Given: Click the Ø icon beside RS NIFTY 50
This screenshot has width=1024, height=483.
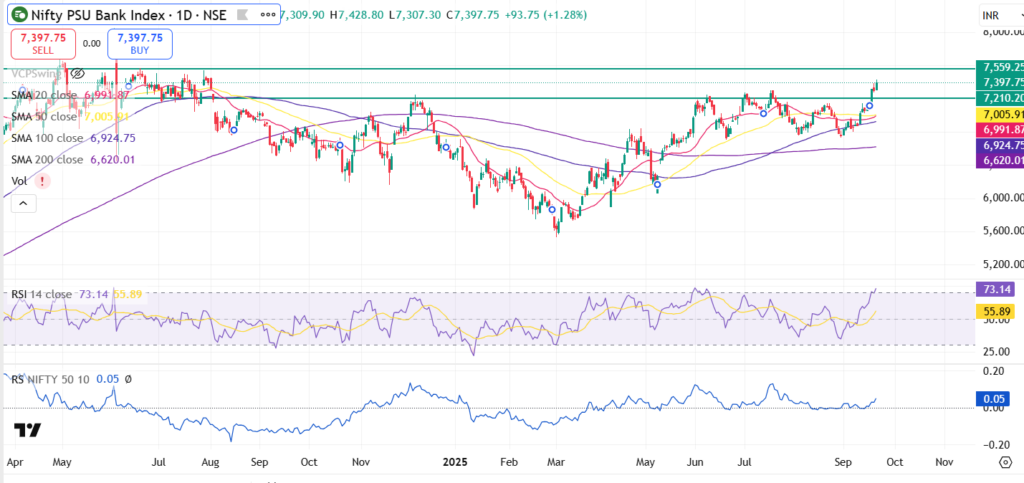Looking at the screenshot, I should point(128,379).
